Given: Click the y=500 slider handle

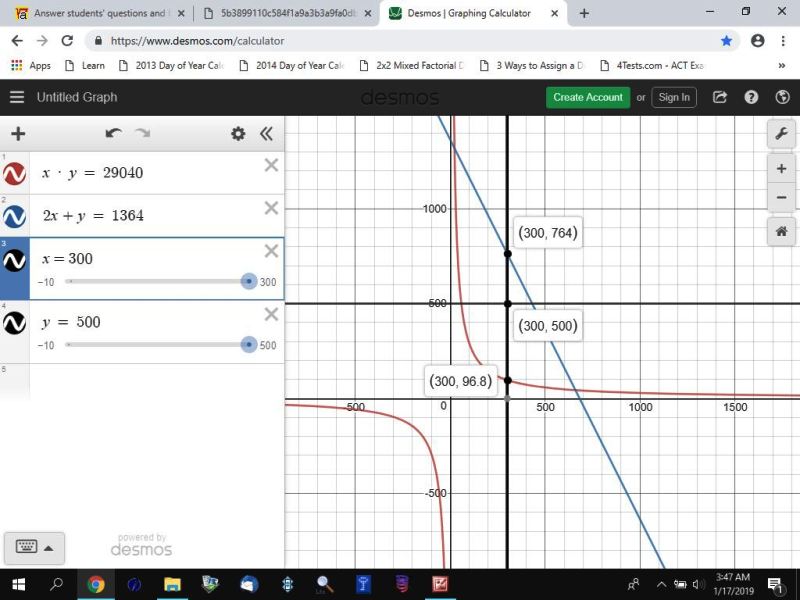Looking at the screenshot, I should (249, 344).
